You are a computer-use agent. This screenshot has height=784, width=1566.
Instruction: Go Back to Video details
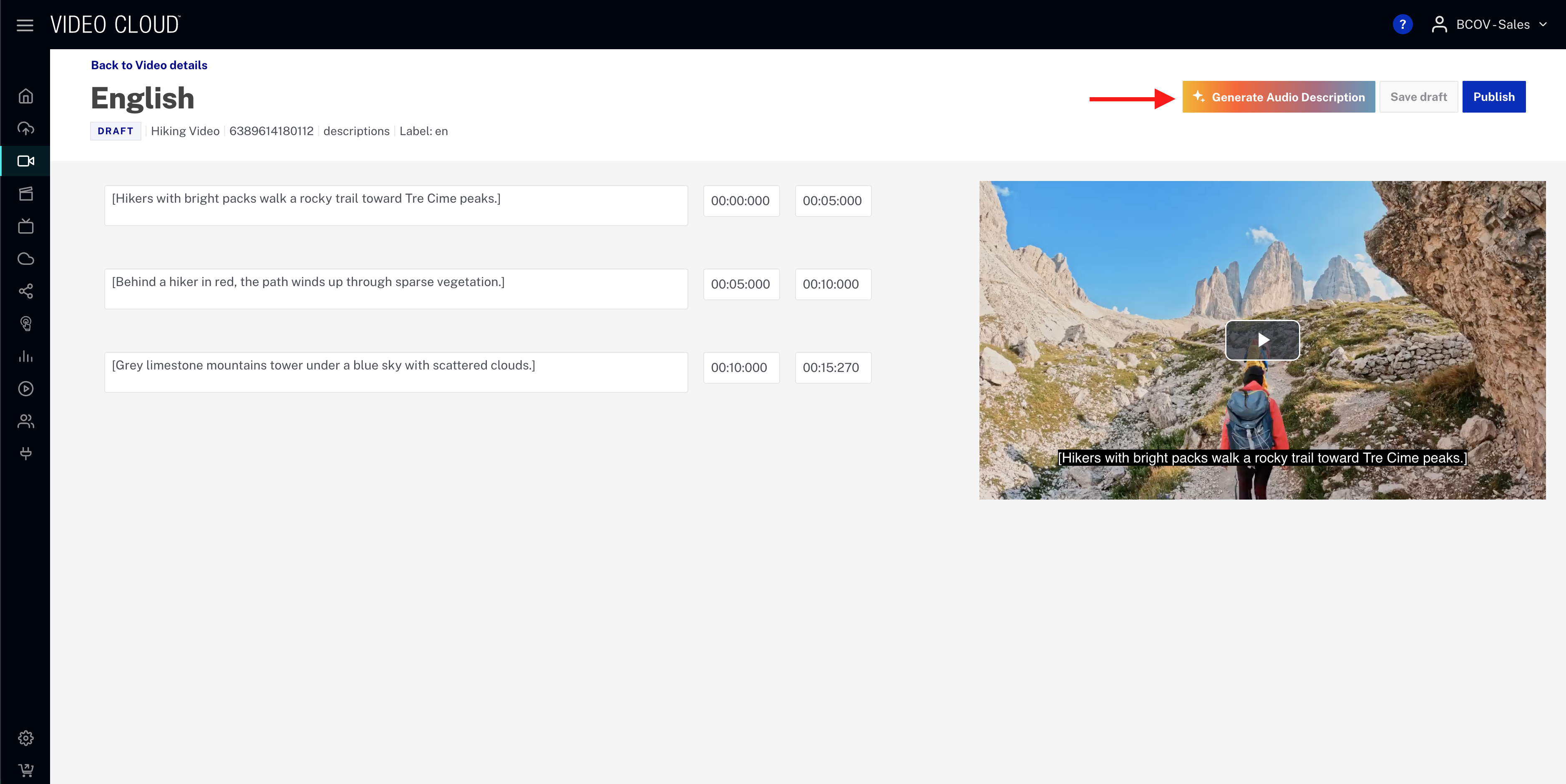coord(149,65)
